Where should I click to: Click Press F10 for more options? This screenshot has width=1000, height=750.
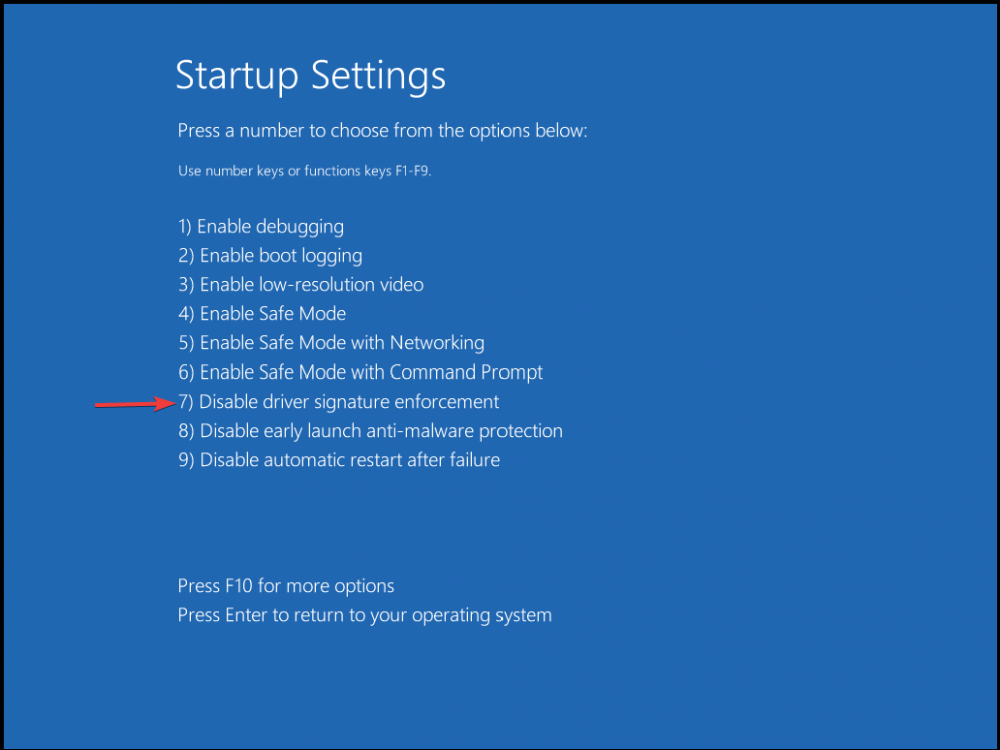tap(286, 586)
